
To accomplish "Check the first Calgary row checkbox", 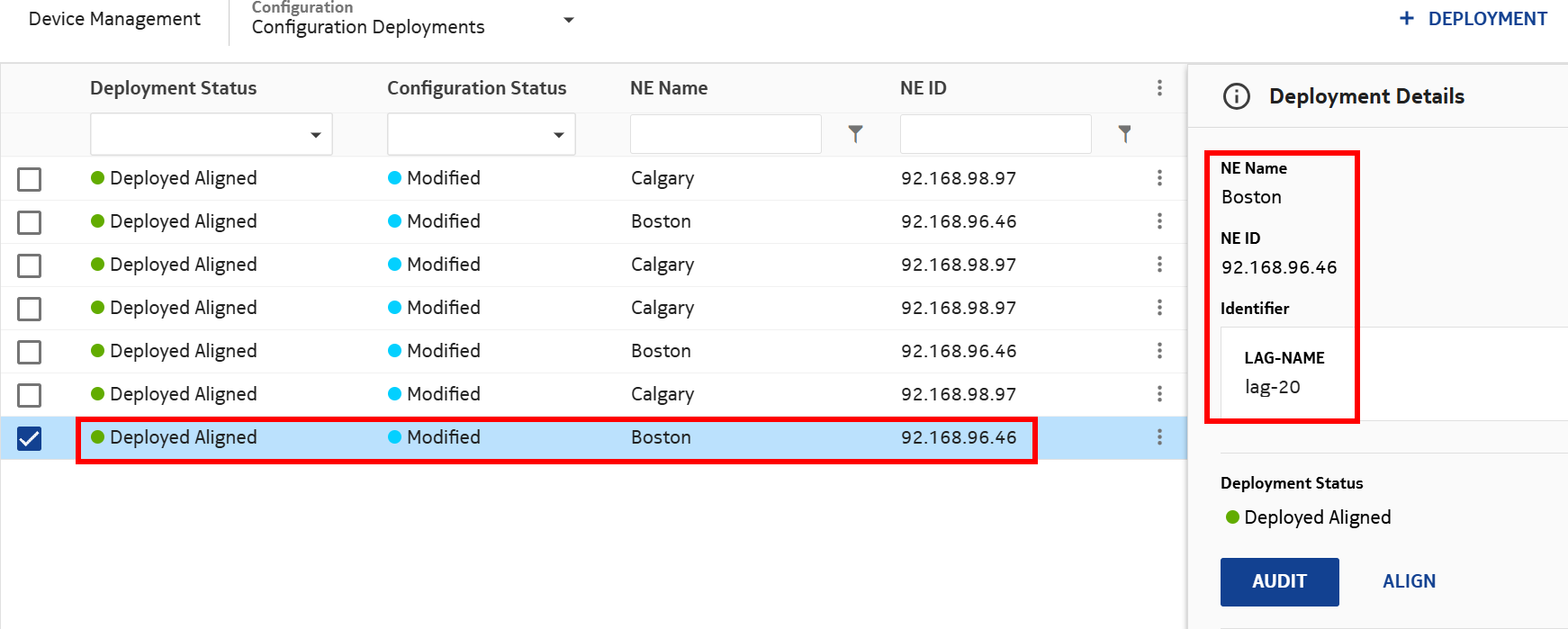I will (x=30, y=179).
